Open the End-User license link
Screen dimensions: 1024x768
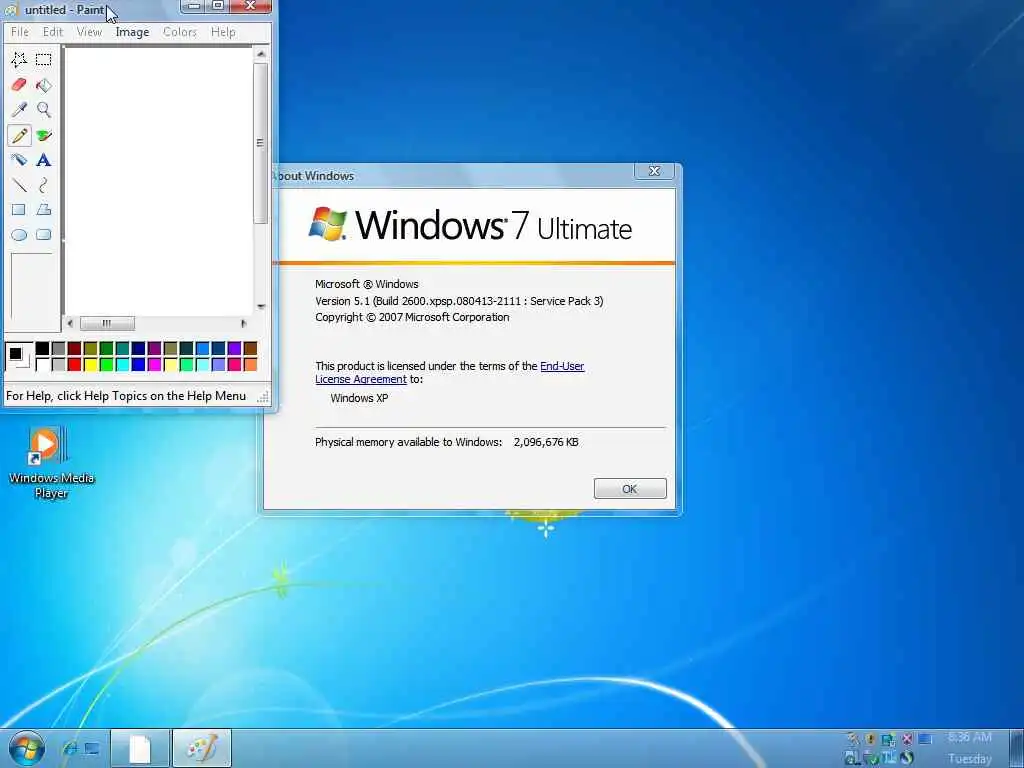click(x=562, y=366)
